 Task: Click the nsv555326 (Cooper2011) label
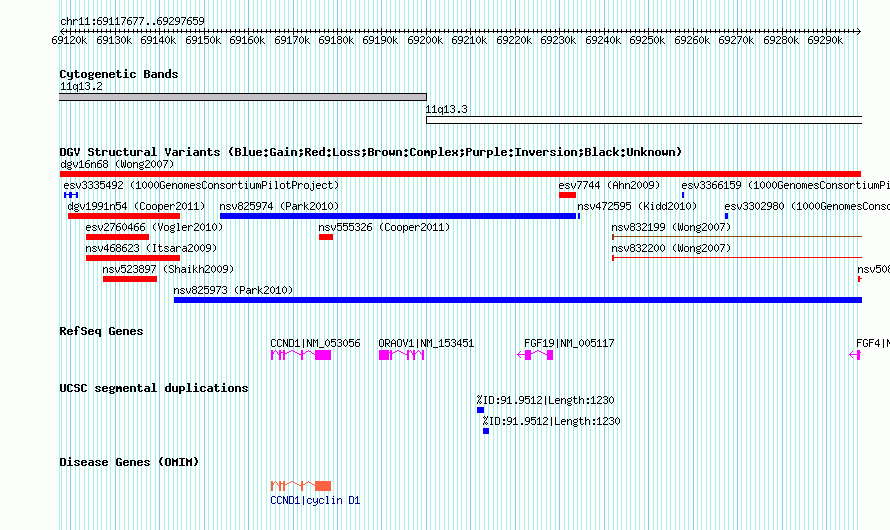[x=384, y=227]
